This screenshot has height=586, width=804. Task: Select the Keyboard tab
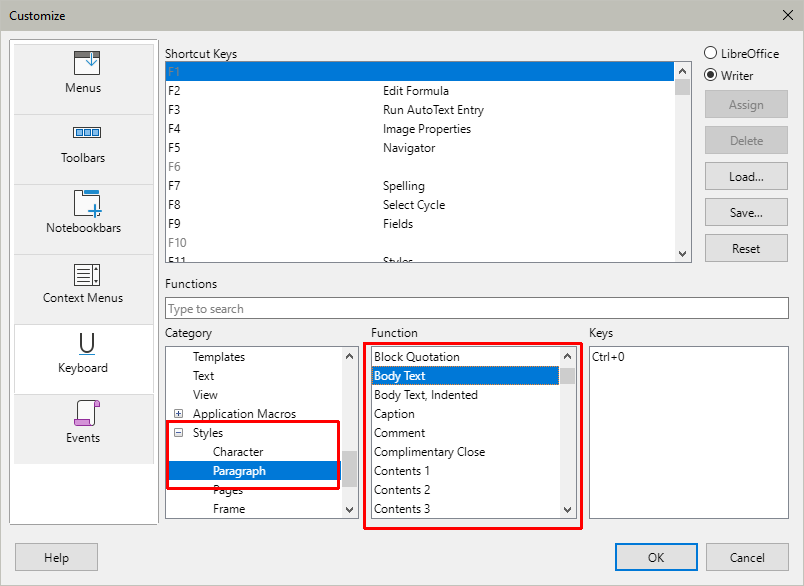point(84,359)
